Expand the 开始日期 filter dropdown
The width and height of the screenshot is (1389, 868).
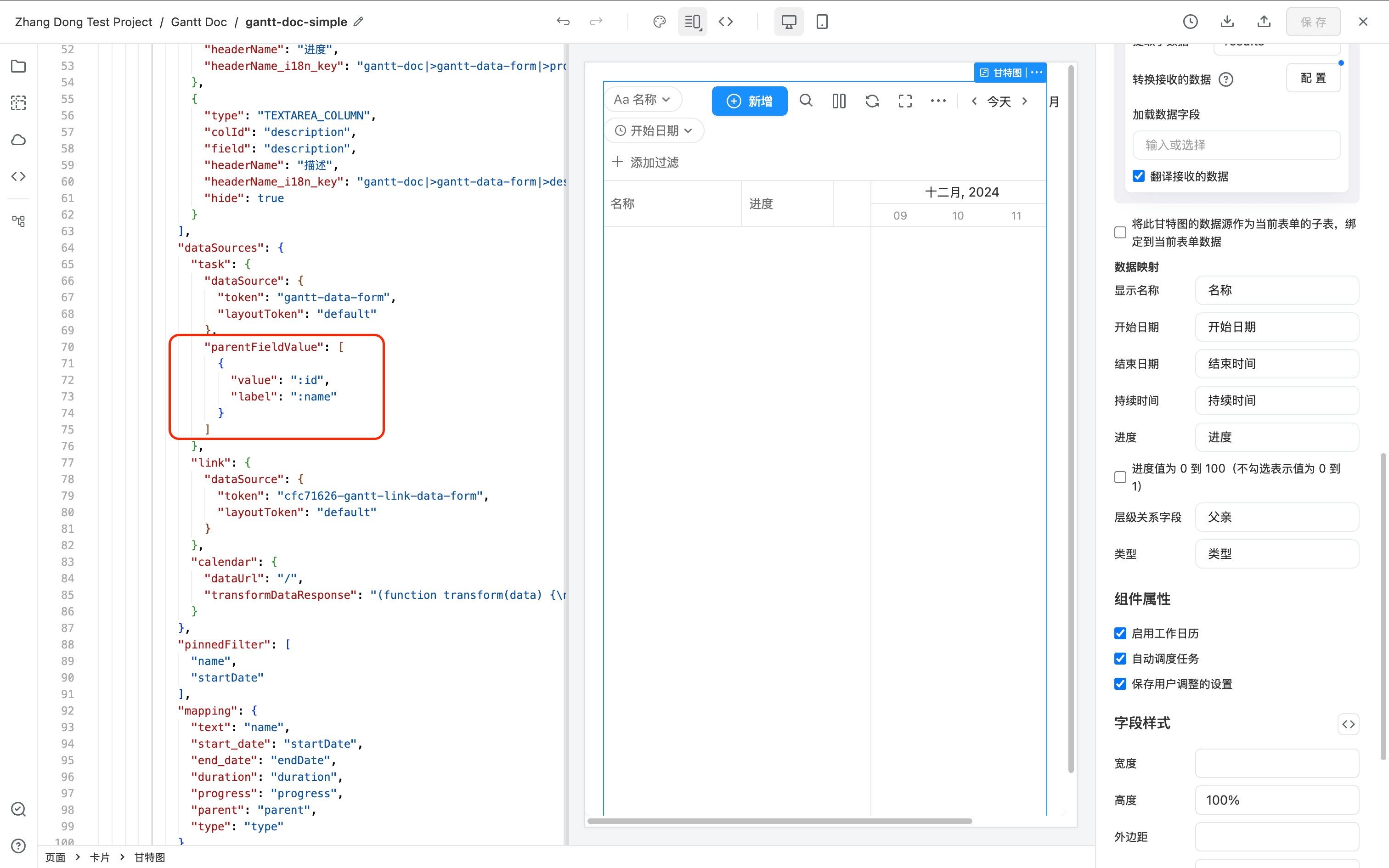[655, 131]
